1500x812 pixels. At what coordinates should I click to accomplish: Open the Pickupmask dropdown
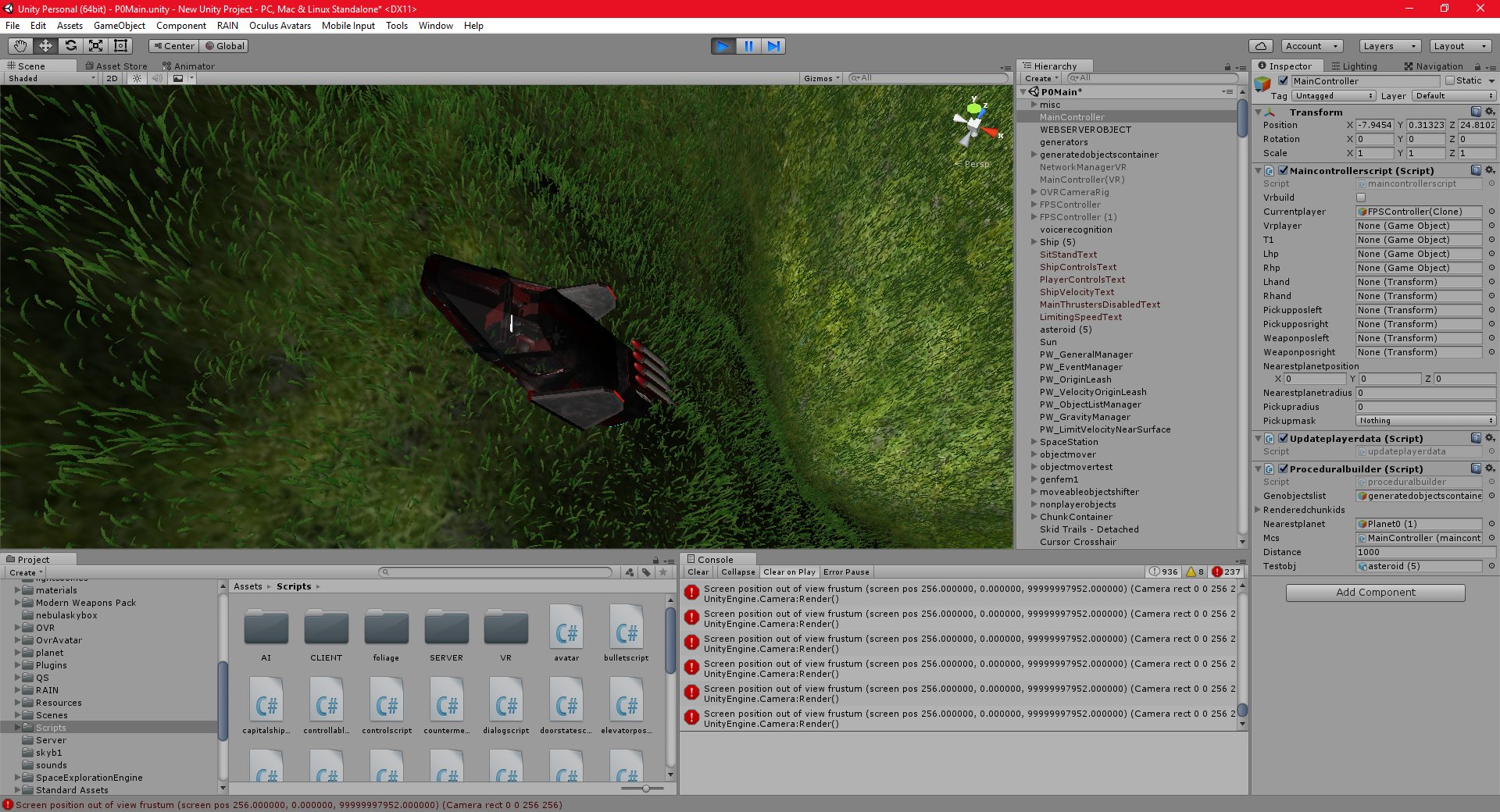pos(1426,421)
